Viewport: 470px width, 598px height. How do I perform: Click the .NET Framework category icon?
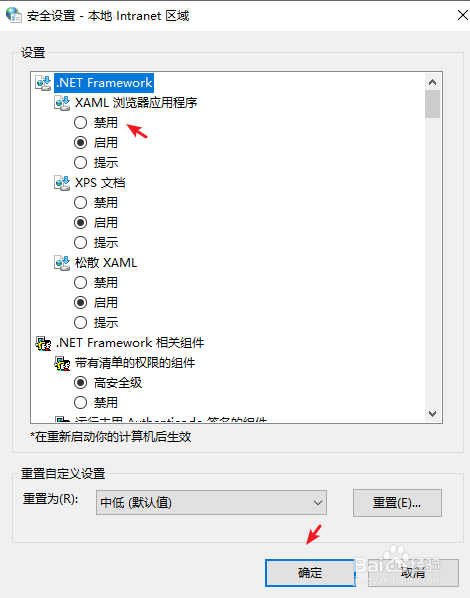pyautogui.click(x=43, y=83)
